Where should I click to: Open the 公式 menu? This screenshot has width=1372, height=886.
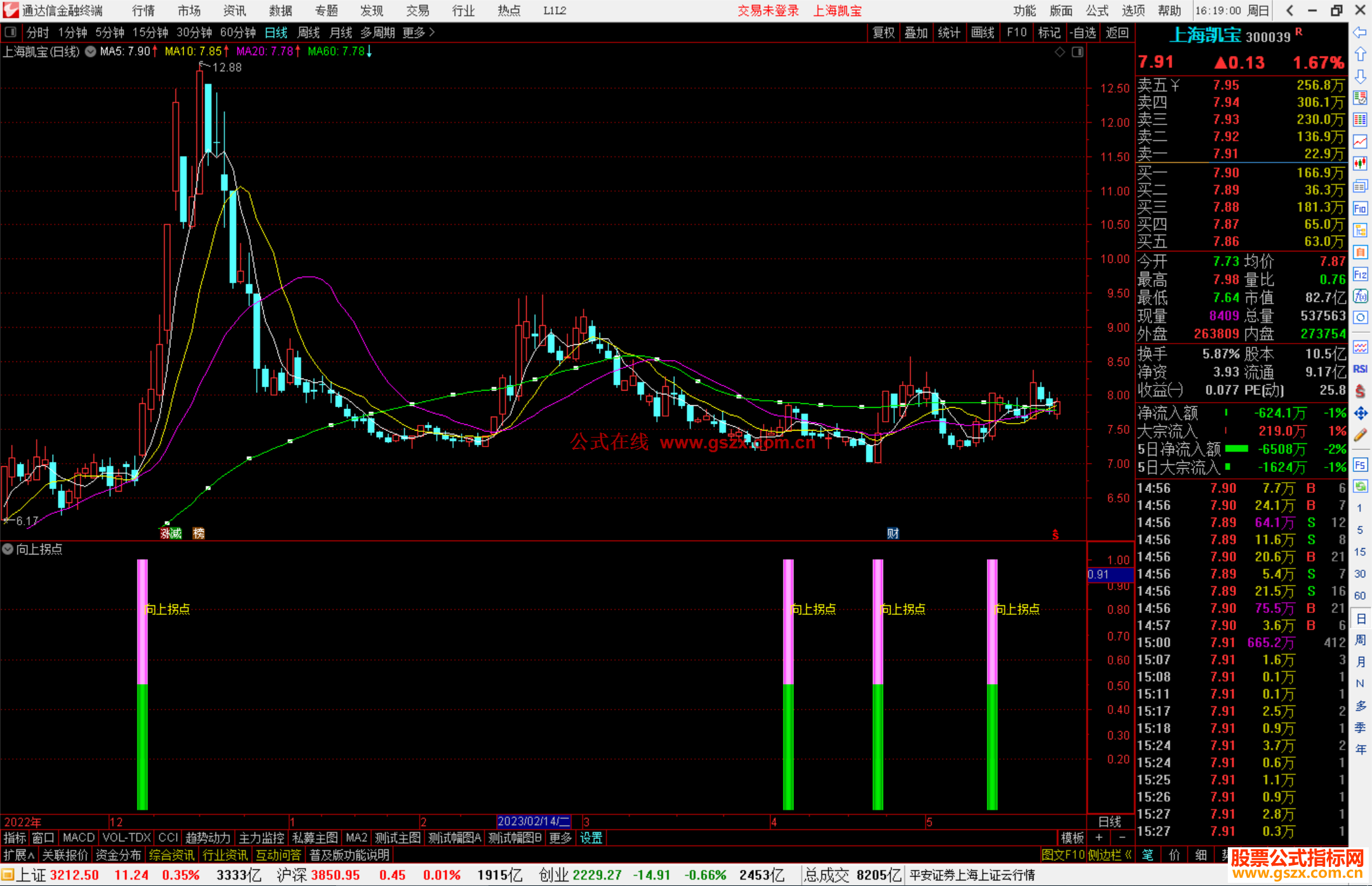pyautogui.click(x=1097, y=11)
